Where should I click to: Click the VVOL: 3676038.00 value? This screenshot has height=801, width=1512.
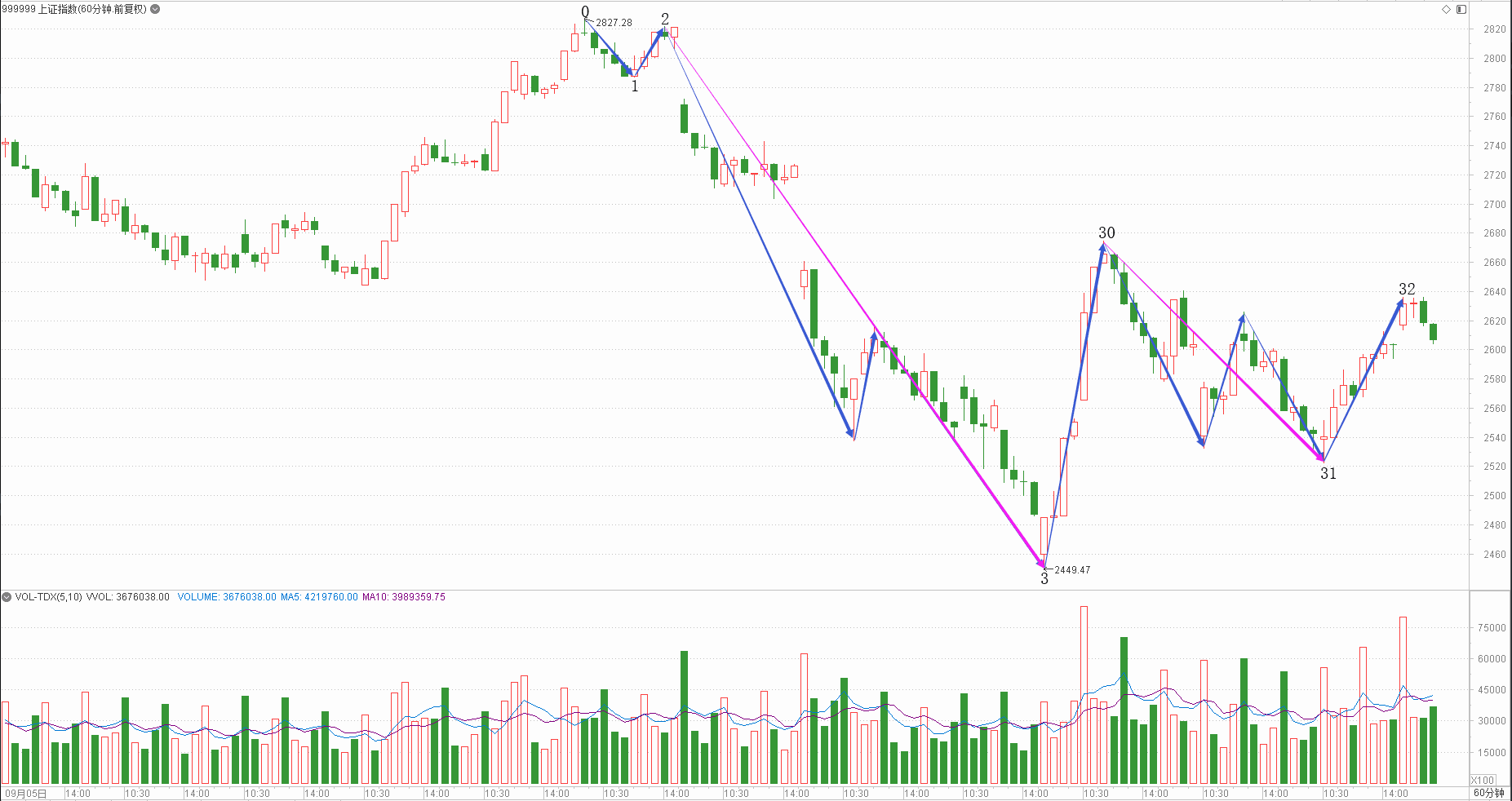(128, 597)
